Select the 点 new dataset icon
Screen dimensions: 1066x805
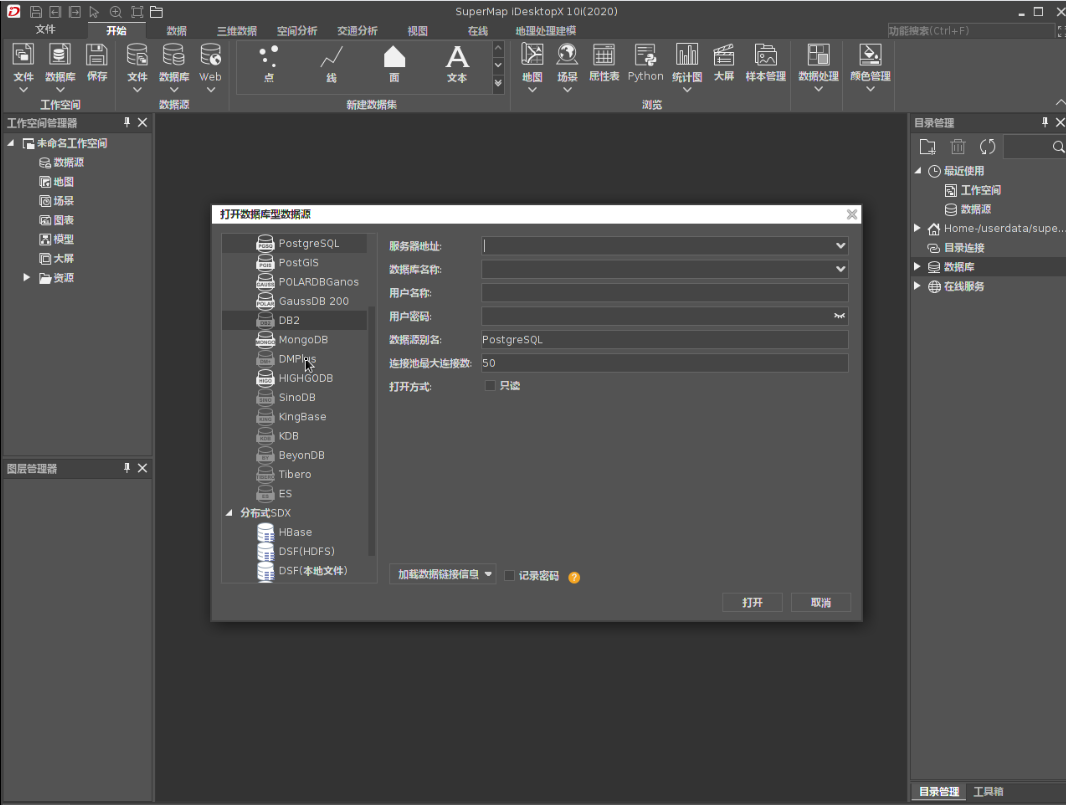click(x=269, y=64)
